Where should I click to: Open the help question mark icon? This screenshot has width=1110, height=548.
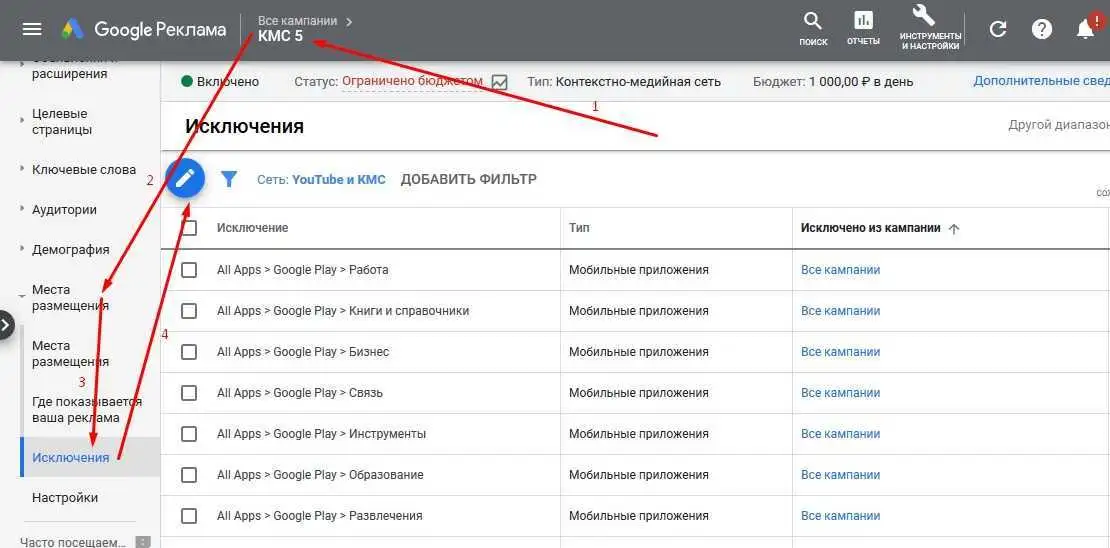click(x=1041, y=29)
